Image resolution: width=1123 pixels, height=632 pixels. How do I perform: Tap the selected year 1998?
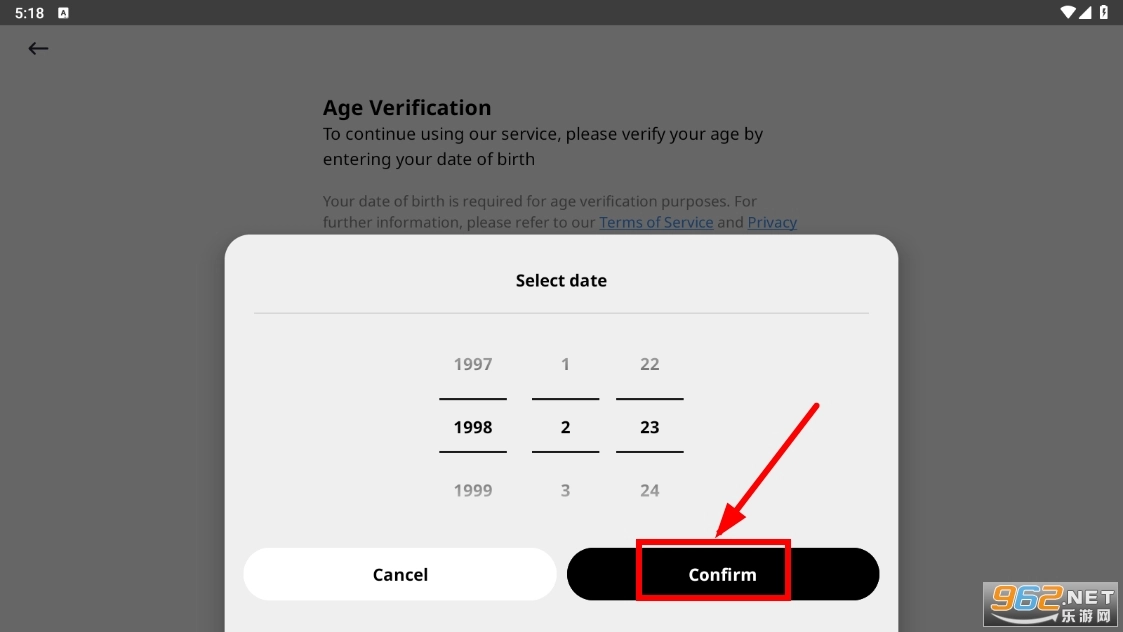point(473,427)
